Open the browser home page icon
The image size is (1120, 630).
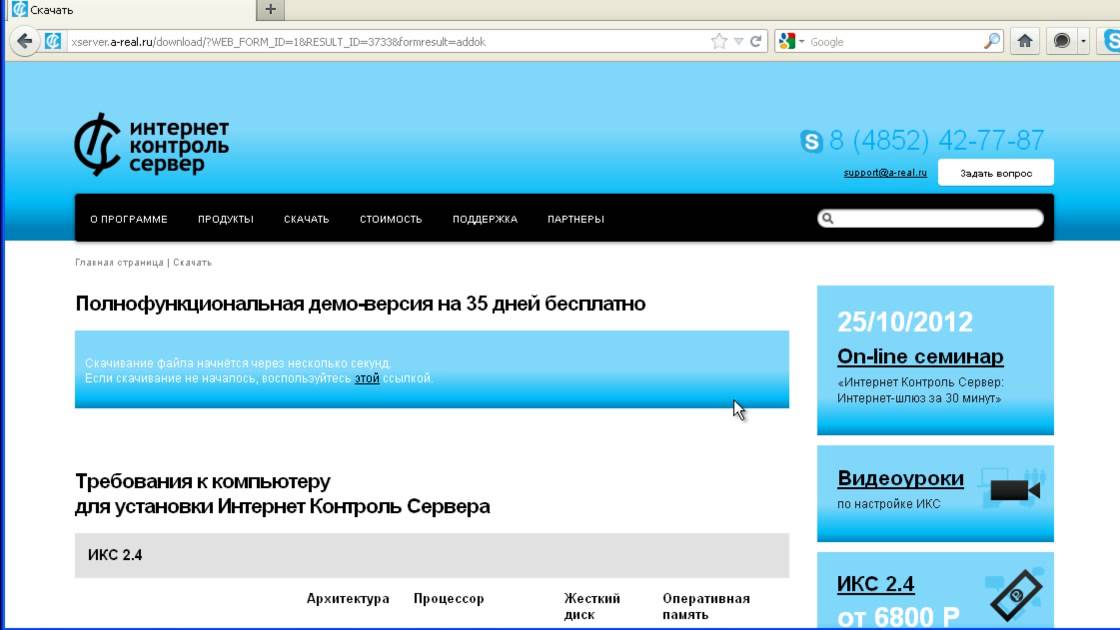1025,41
